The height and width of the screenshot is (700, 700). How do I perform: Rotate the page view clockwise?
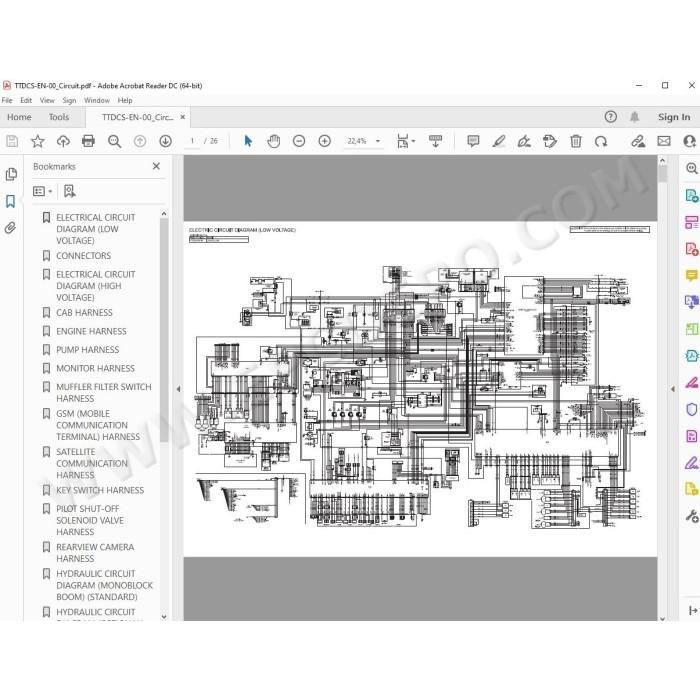[601, 141]
